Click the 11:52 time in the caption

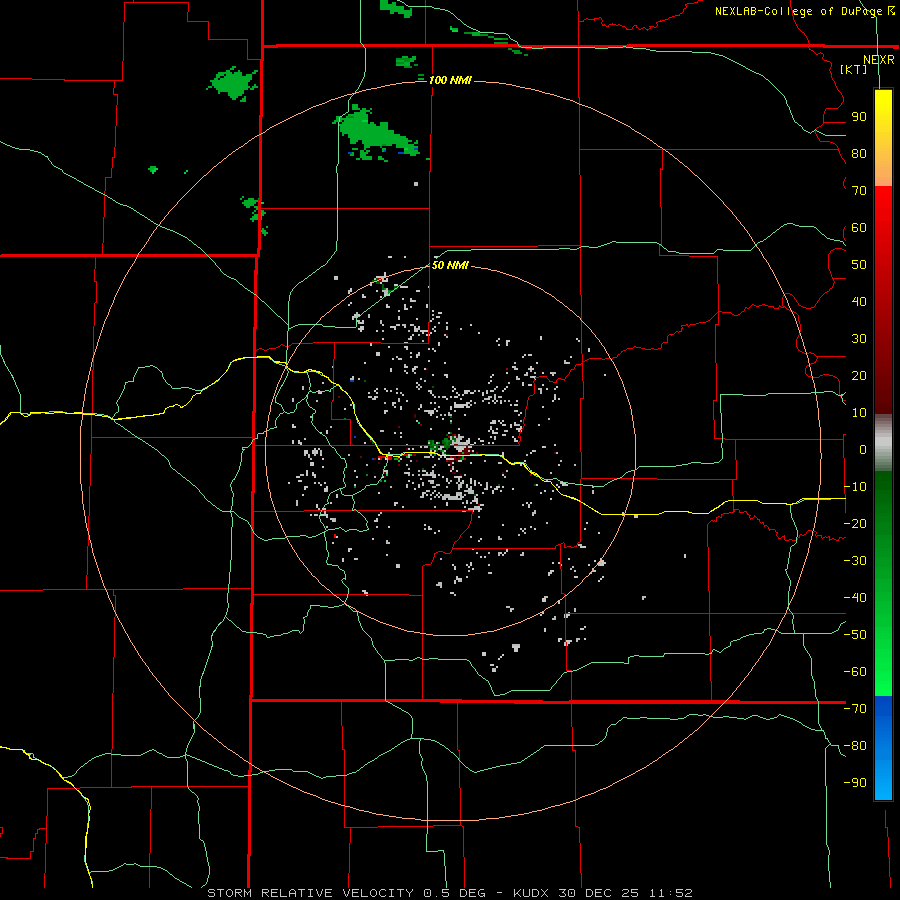(670, 893)
